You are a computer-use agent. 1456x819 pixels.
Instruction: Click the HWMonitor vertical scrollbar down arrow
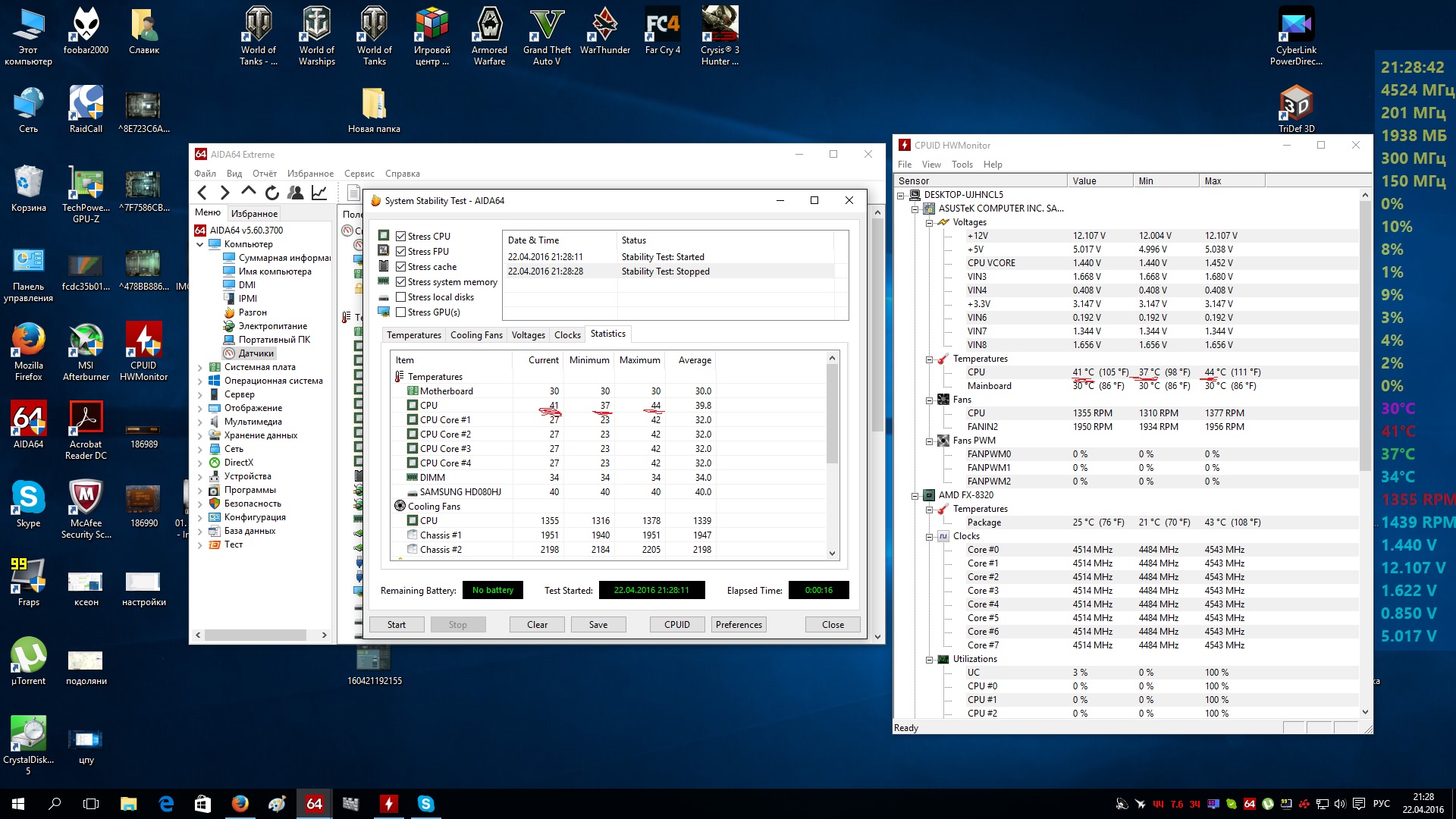pyautogui.click(x=1365, y=712)
